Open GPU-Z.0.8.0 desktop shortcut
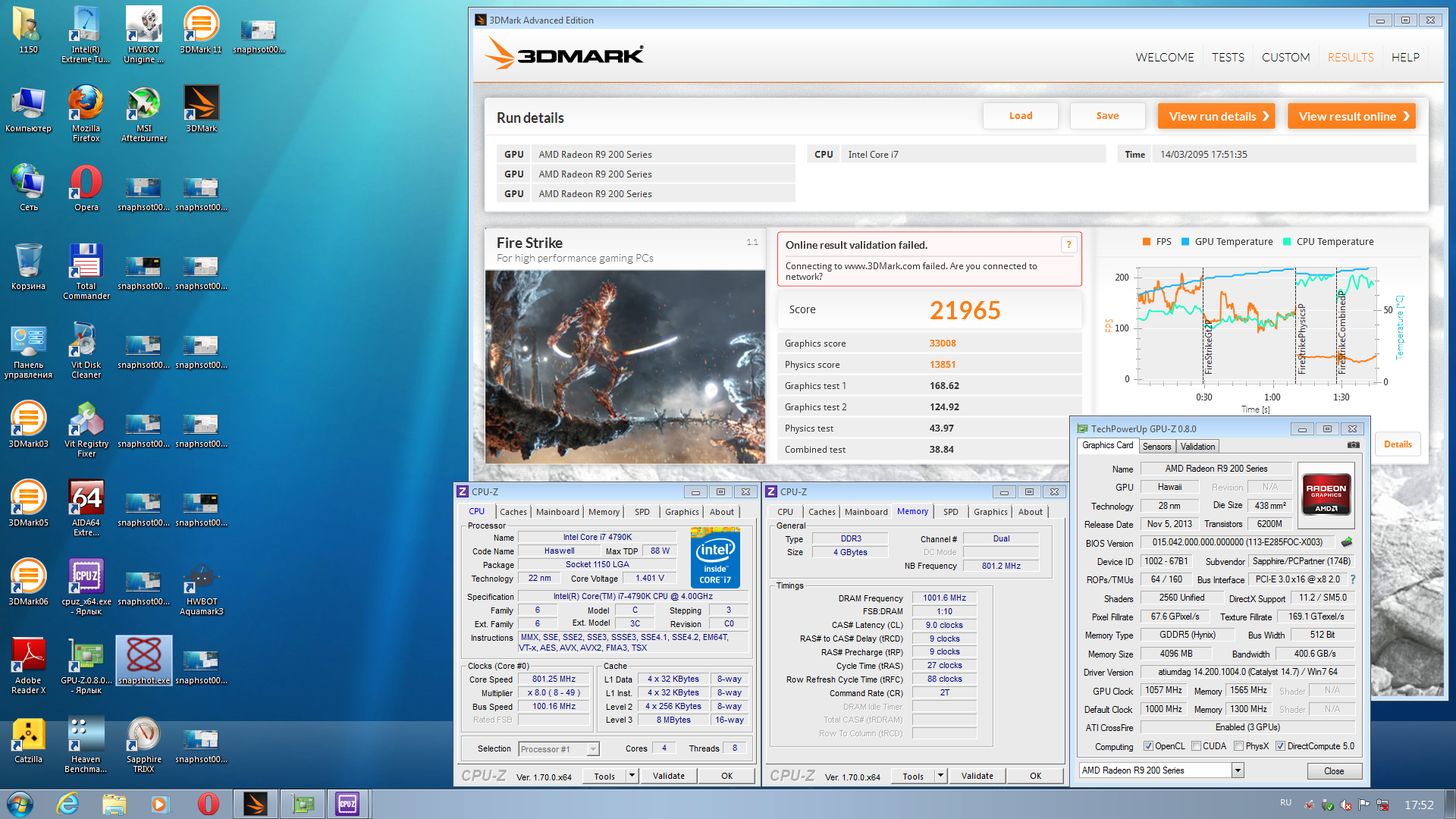 coord(86,666)
